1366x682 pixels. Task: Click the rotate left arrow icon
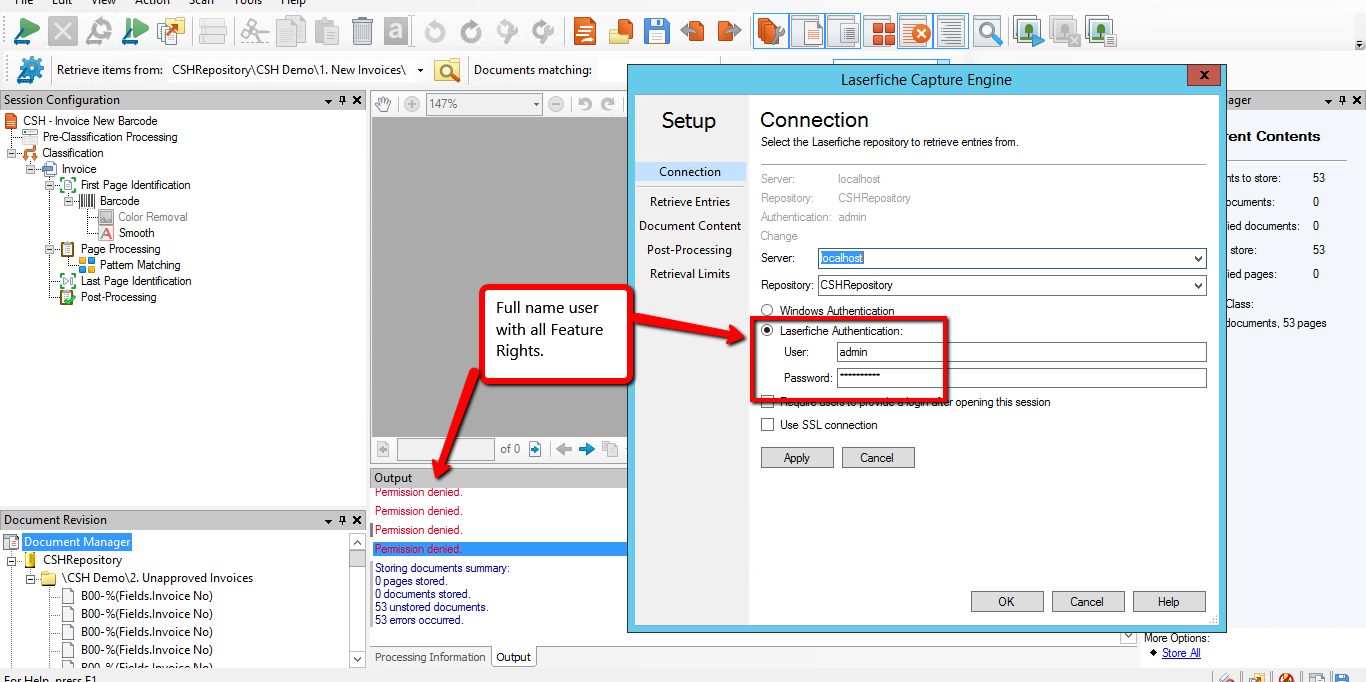click(435, 32)
